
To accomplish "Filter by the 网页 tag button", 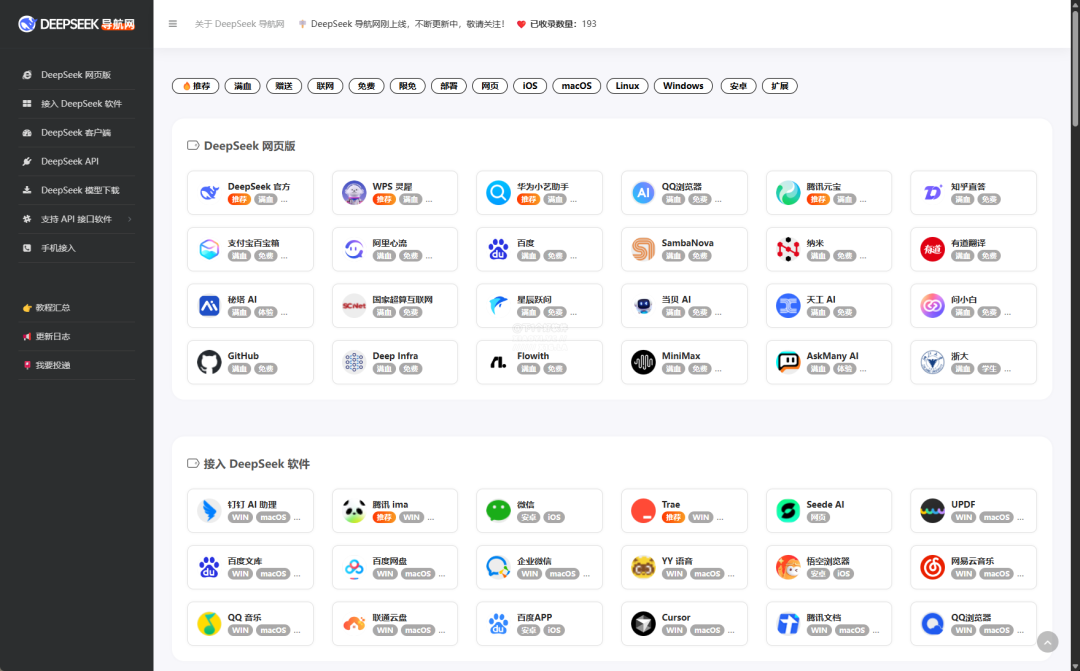I will click(x=490, y=86).
